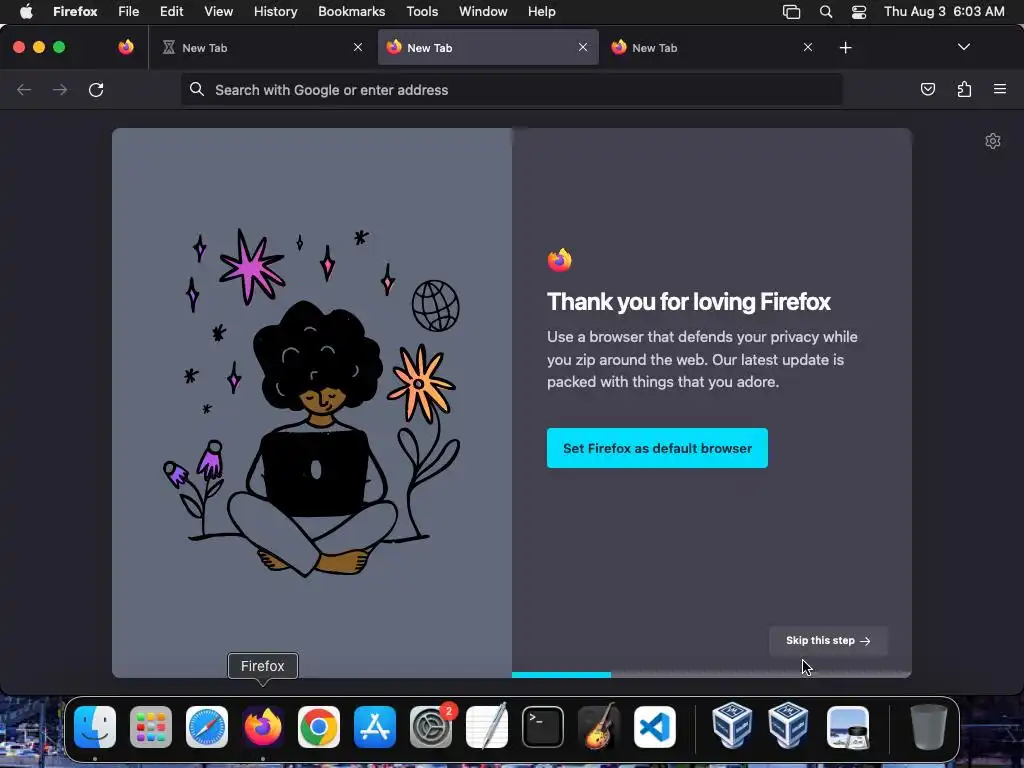Open Launchpad from the Dock
Image resolution: width=1024 pixels, height=768 pixels.
pyautogui.click(x=151, y=727)
